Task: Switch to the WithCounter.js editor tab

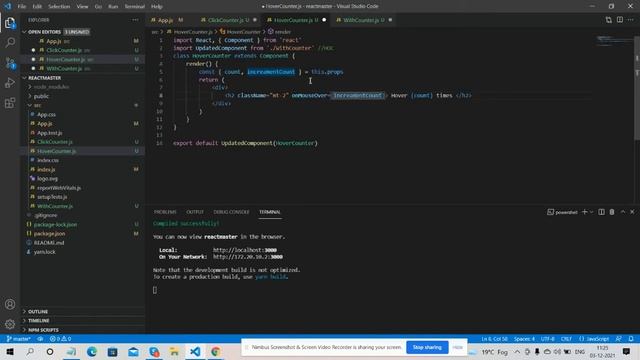Action: (364, 20)
